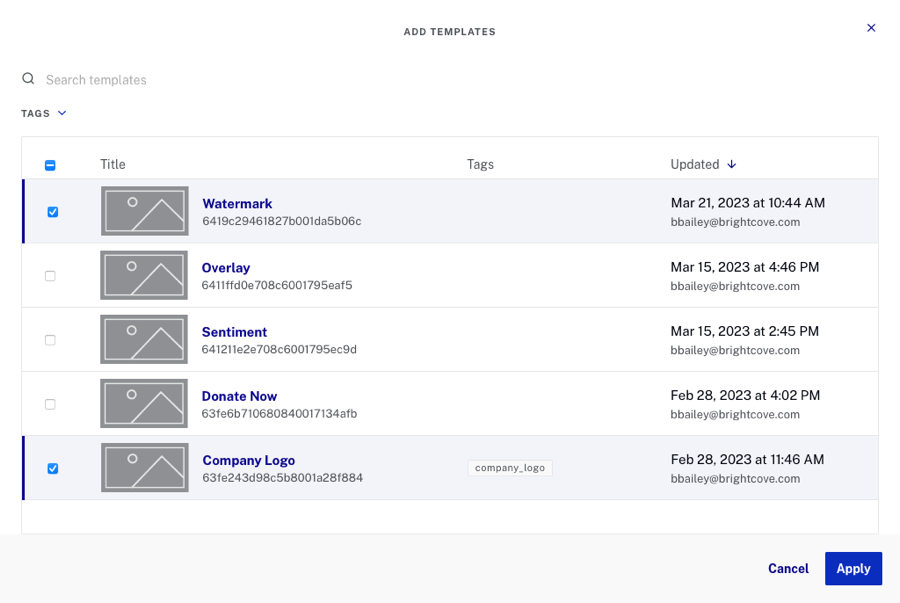
Task: Click the Overlay template thumbnail
Action: click(x=144, y=275)
